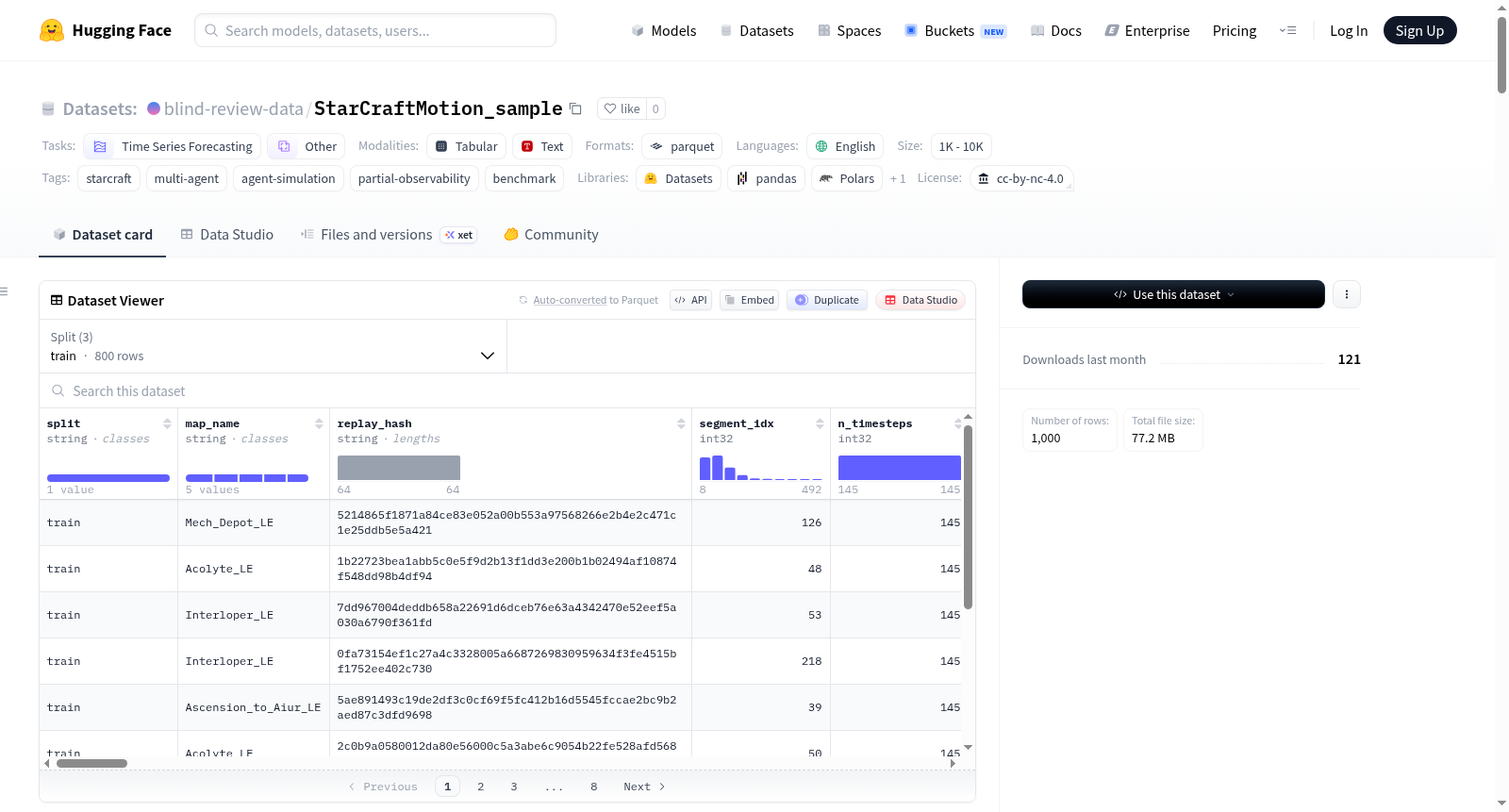Click the table horizontal scrollbar thumb
This screenshot has width=1509, height=812.
click(x=91, y=764)
